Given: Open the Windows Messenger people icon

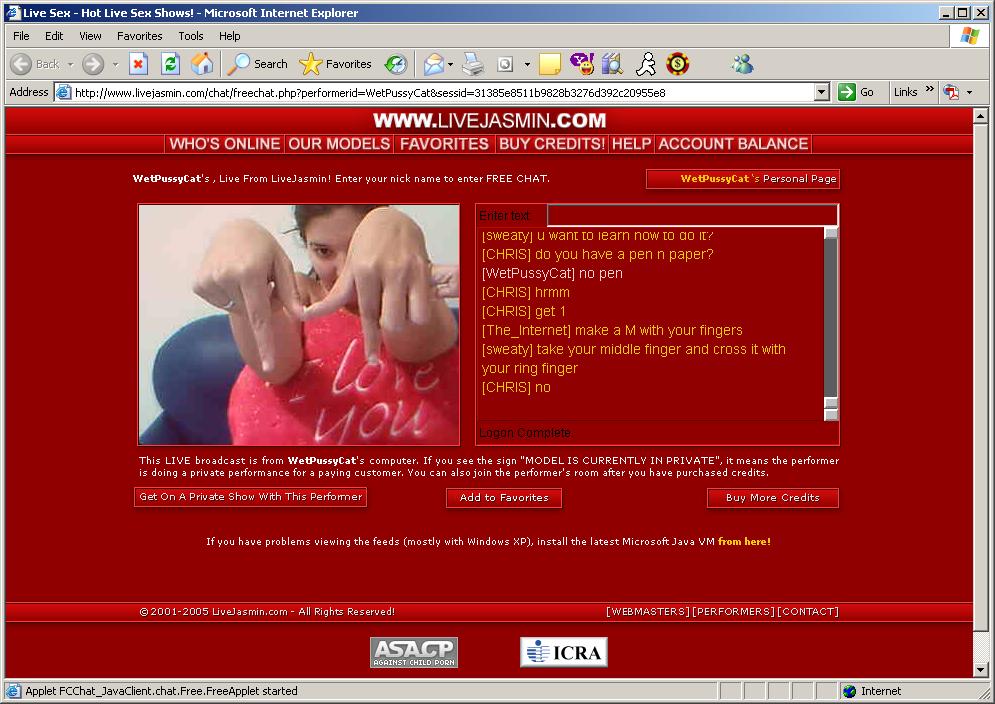Looking at the screenshot, I should pos(742,64).
